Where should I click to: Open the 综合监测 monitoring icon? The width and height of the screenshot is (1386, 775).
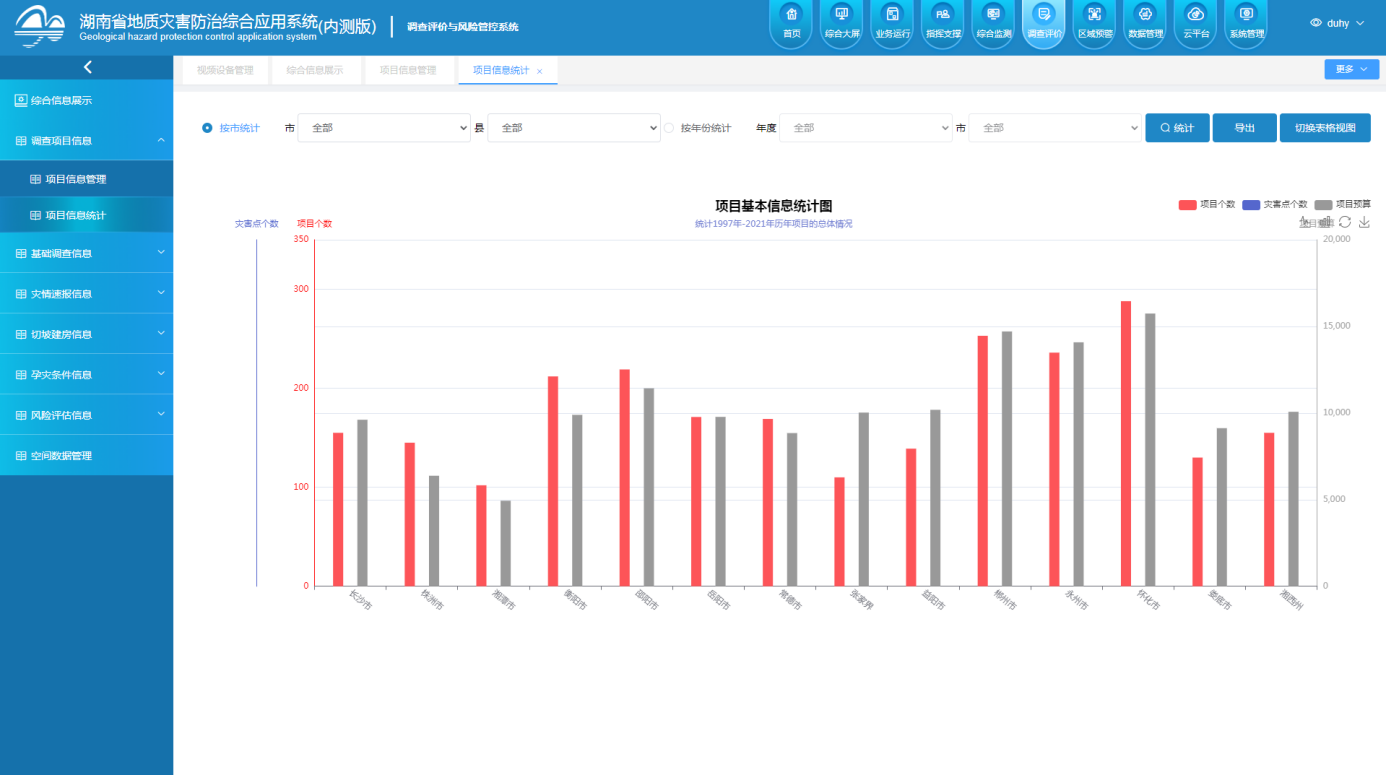pyautogui.click(x=993, y=22)
